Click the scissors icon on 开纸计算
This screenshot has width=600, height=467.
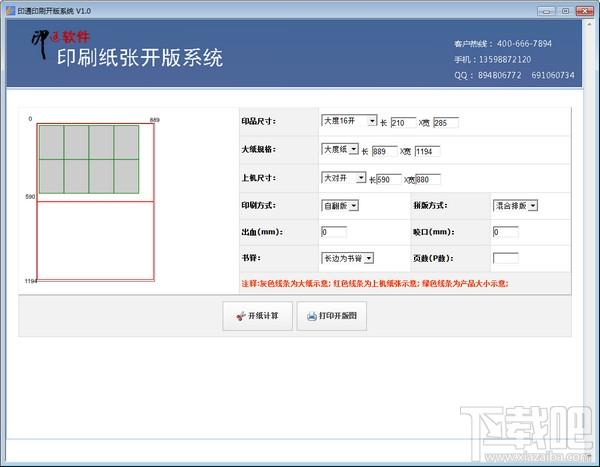[x=240, y=316]
